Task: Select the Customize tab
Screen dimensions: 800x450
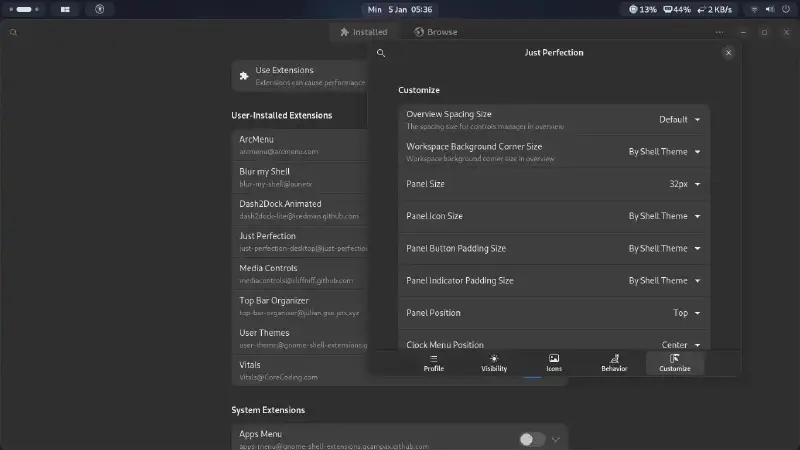Action: coord(675,362)
